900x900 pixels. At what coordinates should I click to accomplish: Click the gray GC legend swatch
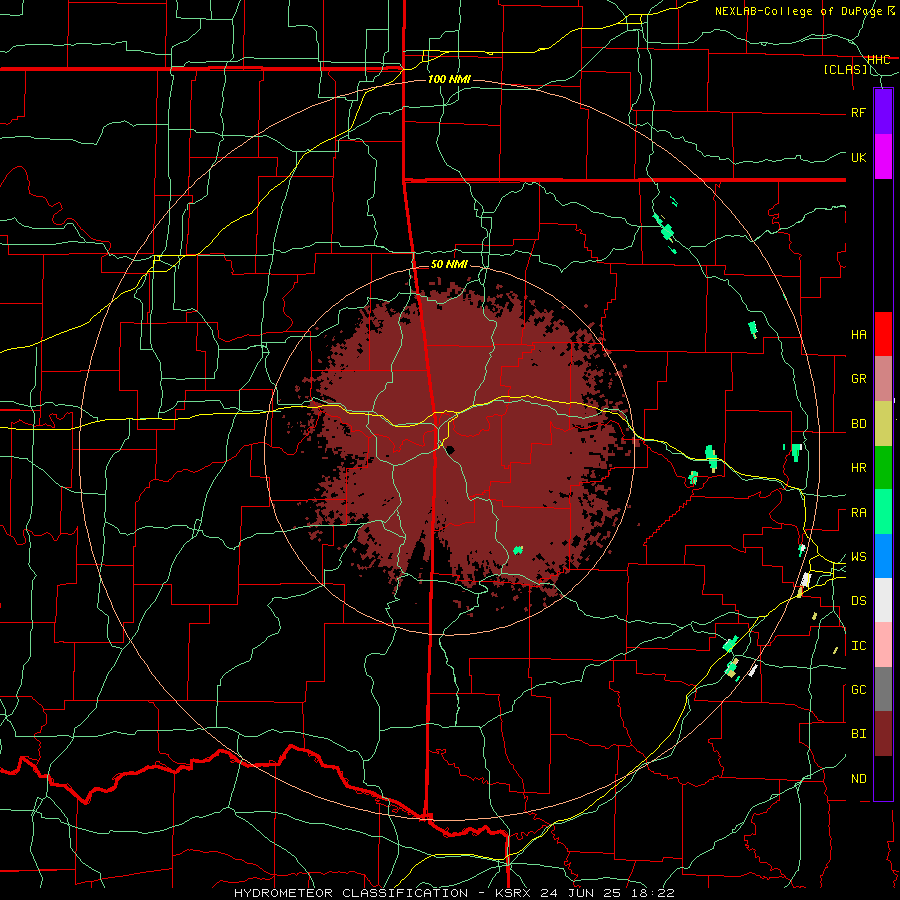click(883, 689)
